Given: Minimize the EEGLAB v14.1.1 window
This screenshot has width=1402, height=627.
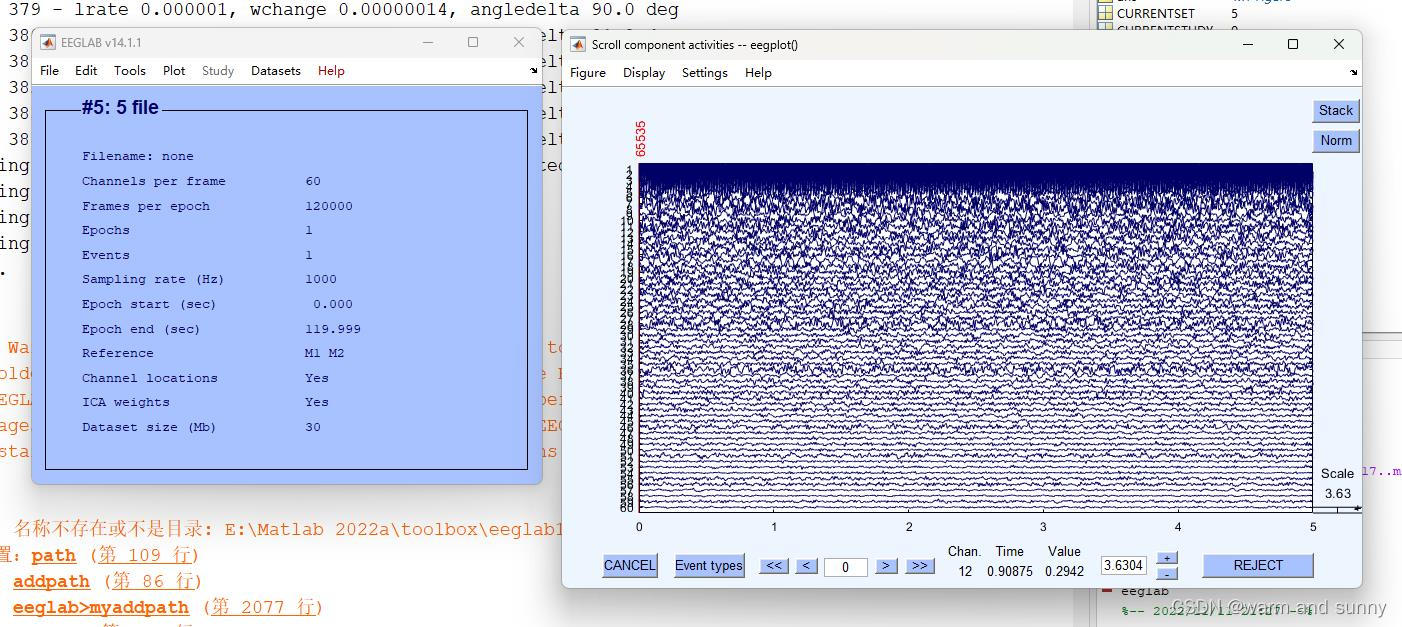Looking at the screenshot, I should coord(428,42).
